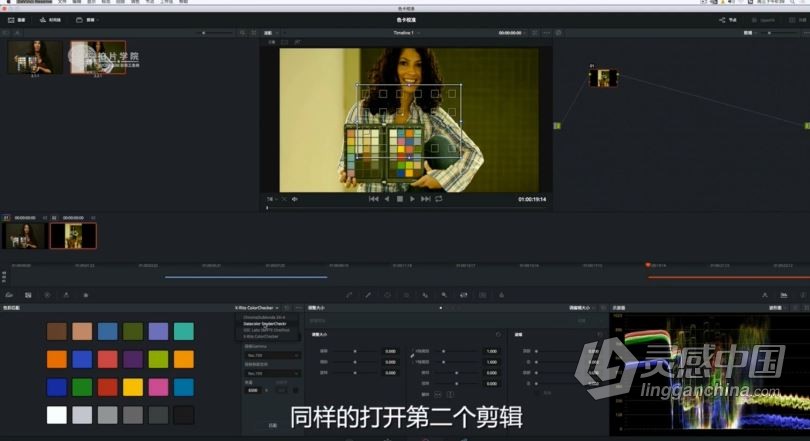Stop viewer playback

click(x=399, y=199)
